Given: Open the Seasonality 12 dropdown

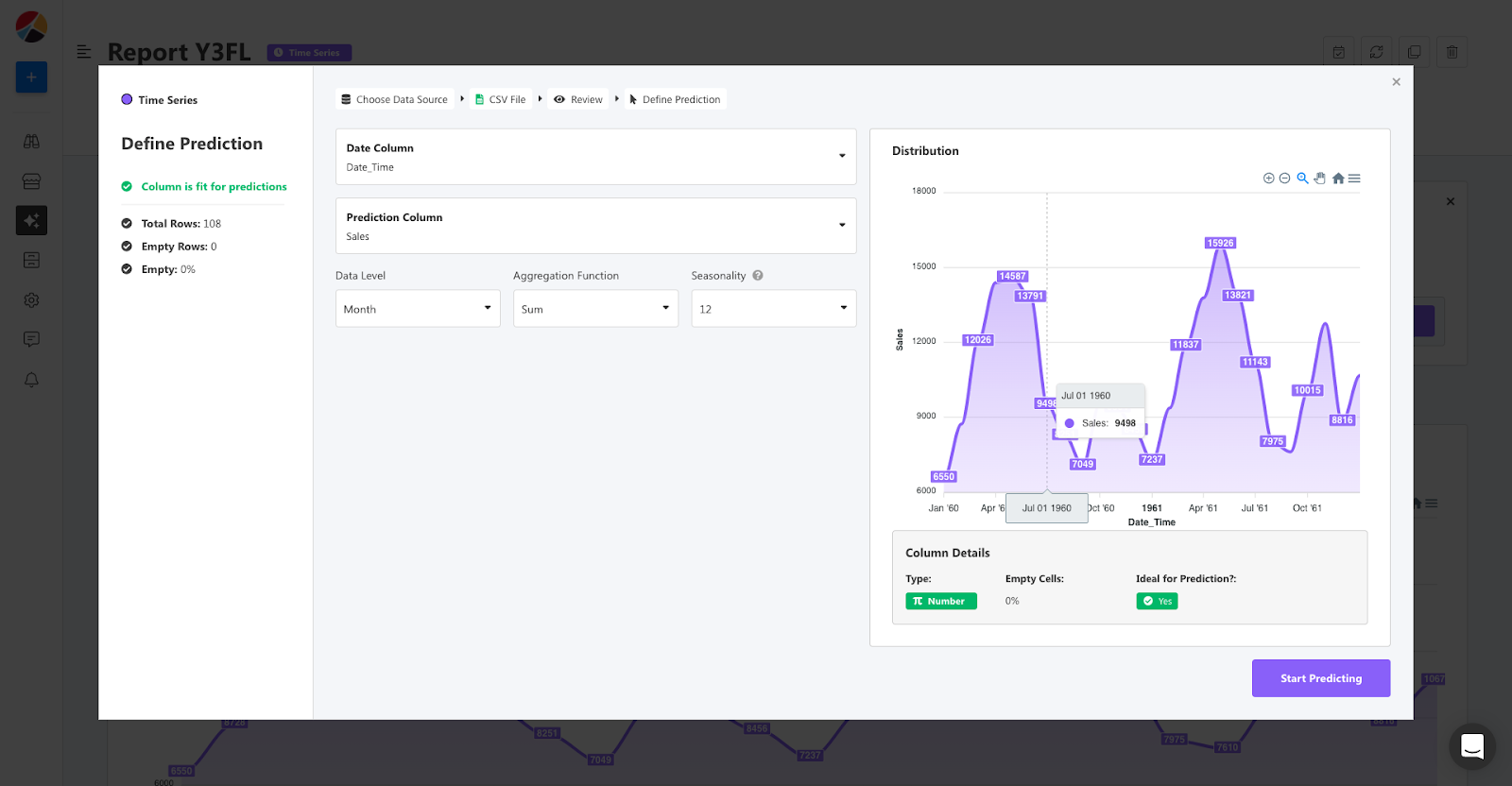Looking at the screenshot, I should 773,309.
